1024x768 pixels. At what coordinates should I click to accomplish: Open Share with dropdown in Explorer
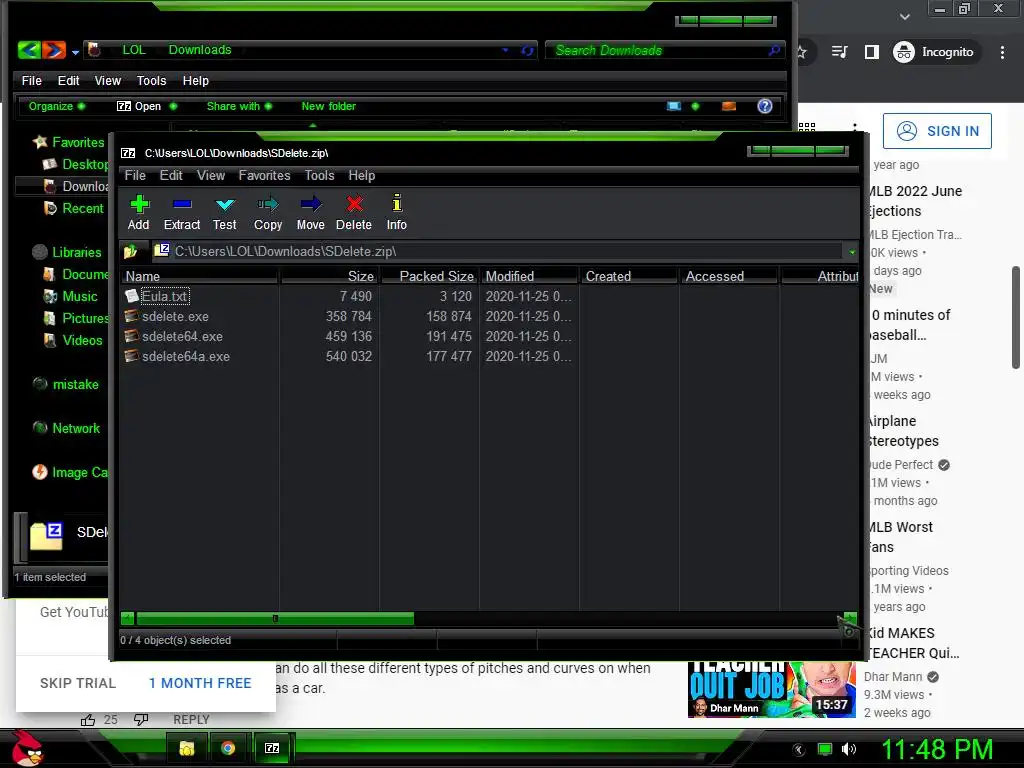point(239,106)
